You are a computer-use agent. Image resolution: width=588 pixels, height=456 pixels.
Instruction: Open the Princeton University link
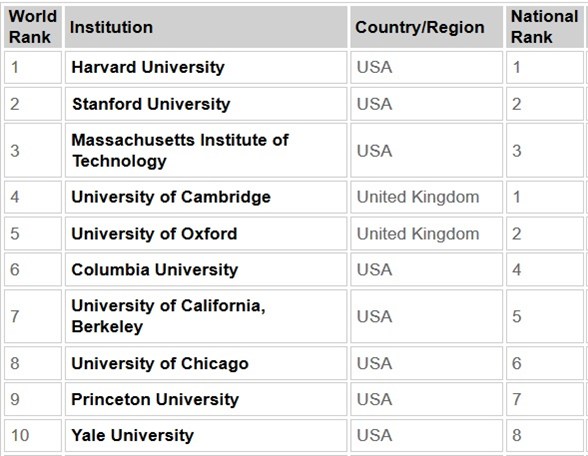tap(155, 399)
